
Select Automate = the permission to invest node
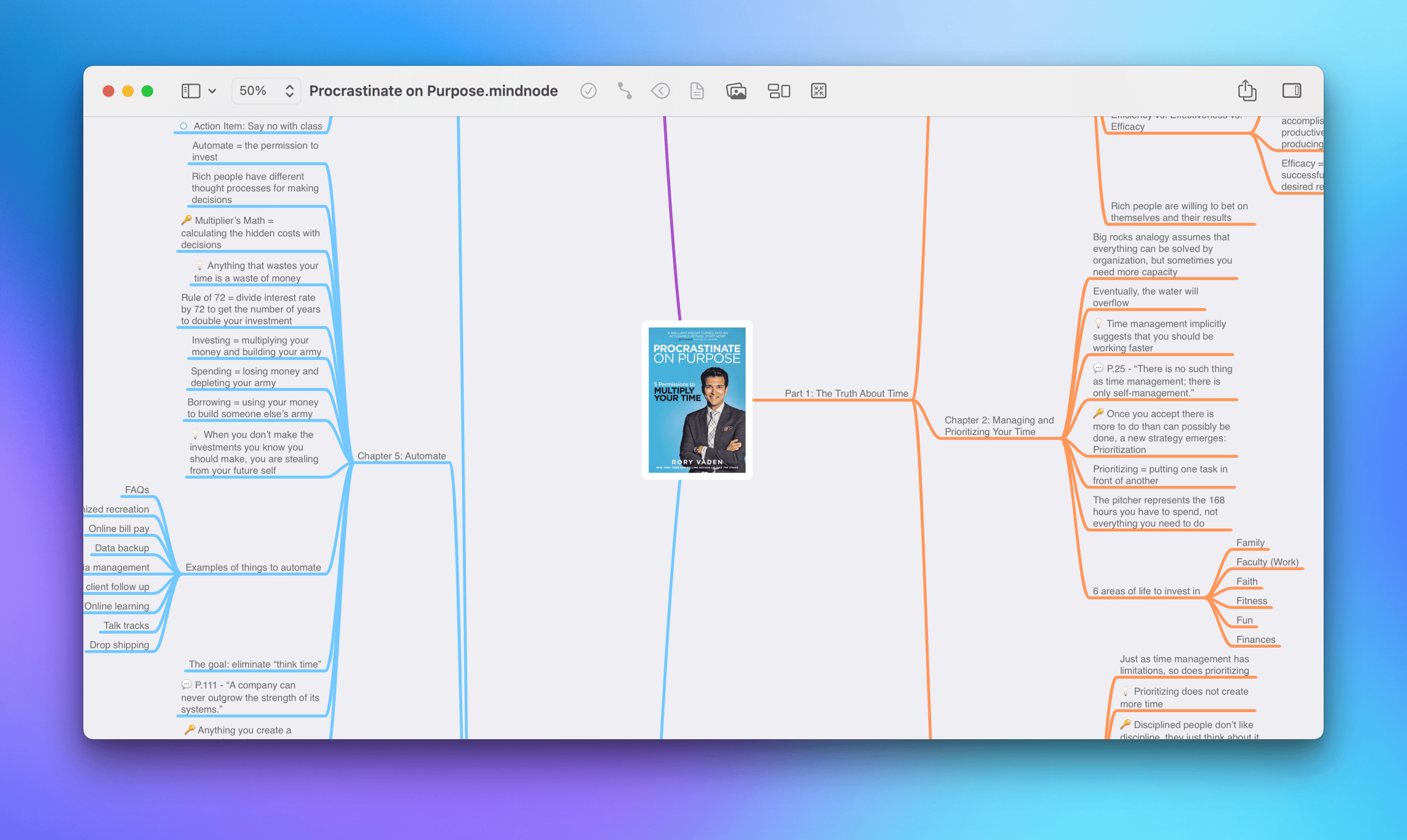[255, 151]
